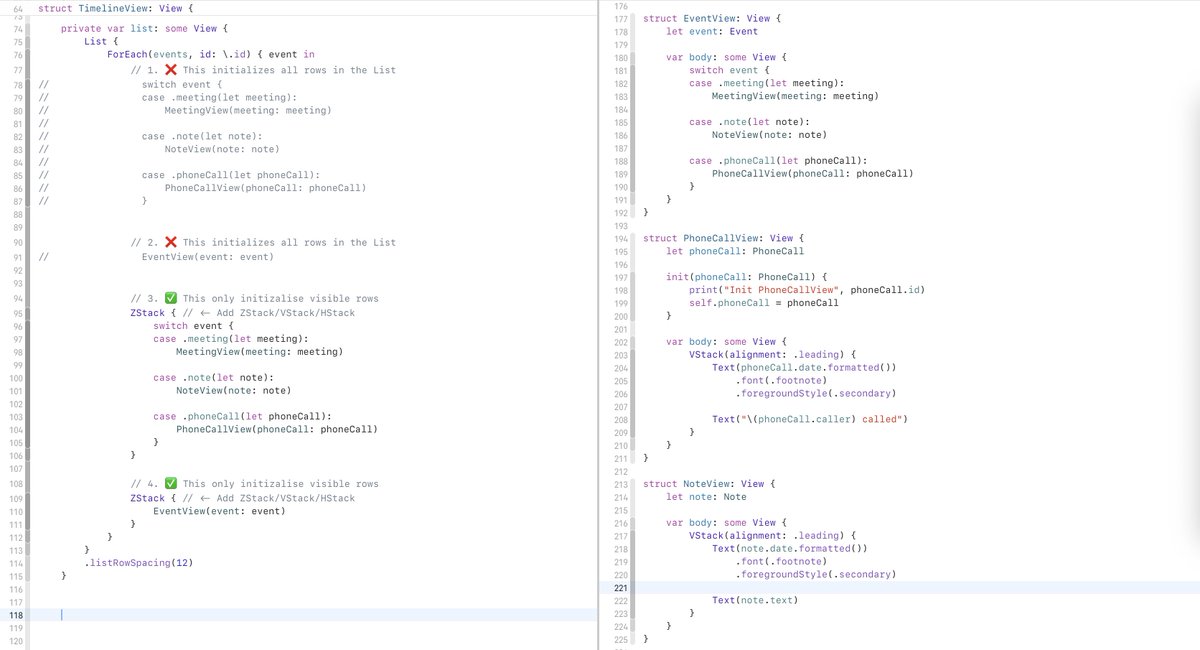1200x650 pixels.
Task: Click 'Text(note.date.formatted())' line
Action: 790,549
